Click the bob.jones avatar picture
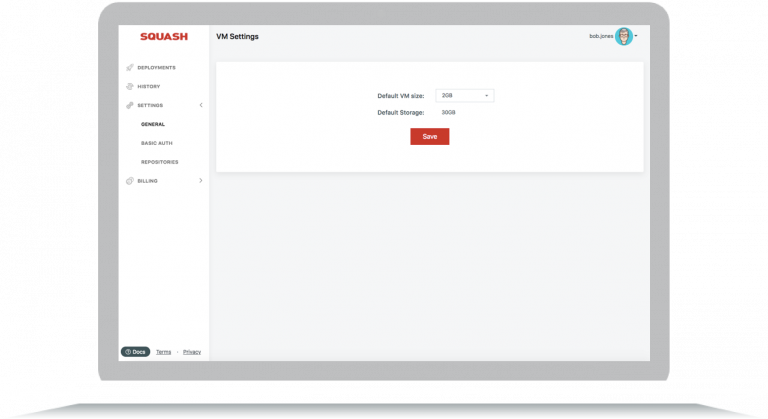Image resolution: width=768 pixels, height=419 pixels. pos(624,36)
